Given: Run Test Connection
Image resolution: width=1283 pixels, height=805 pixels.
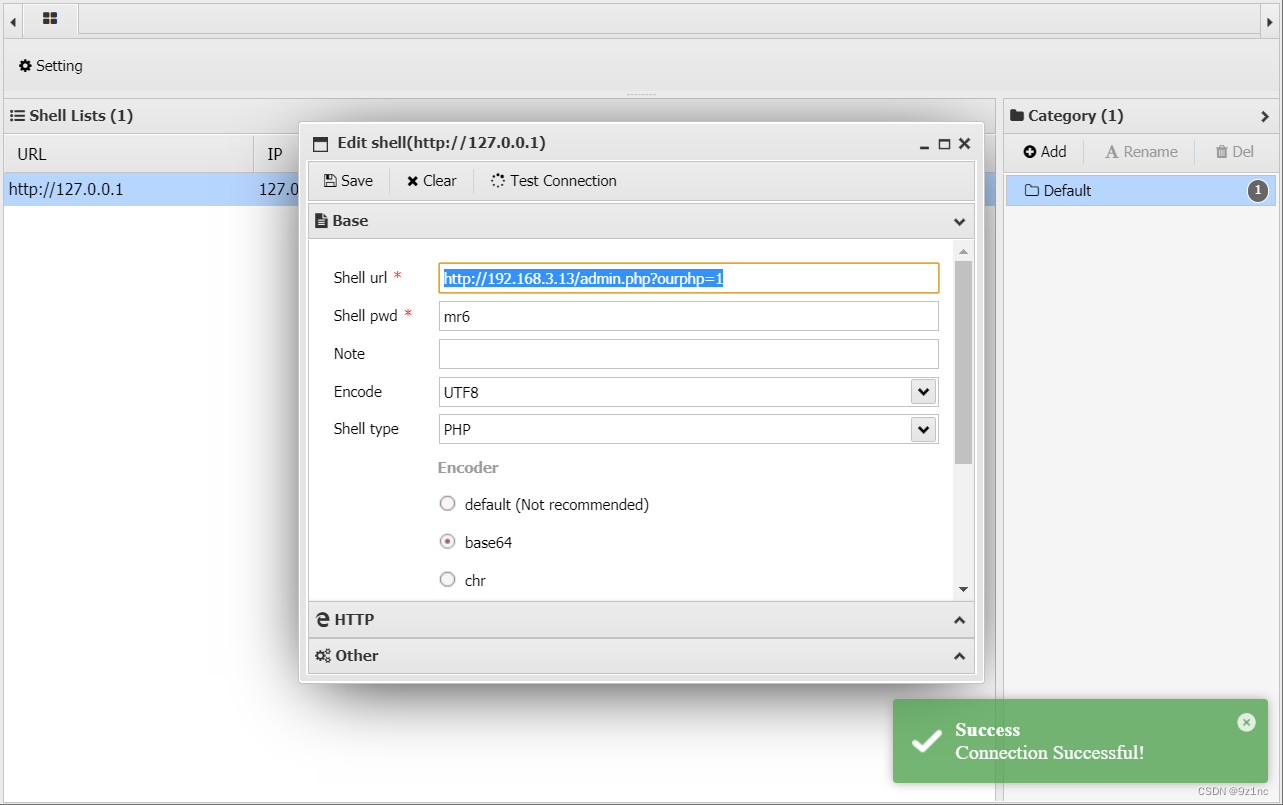Looking at the screenshot, I should [x=553, y=181].
